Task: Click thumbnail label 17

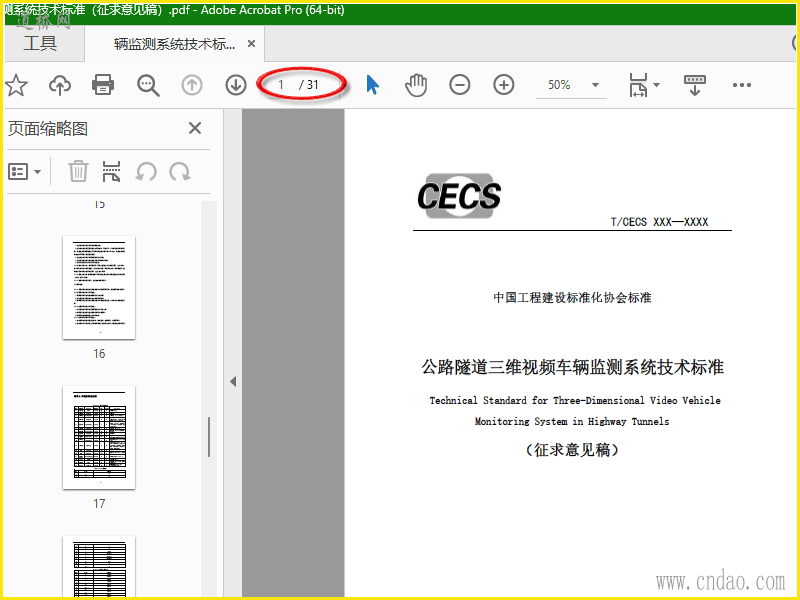Action: pyautogui.click(x=99, y=504)
